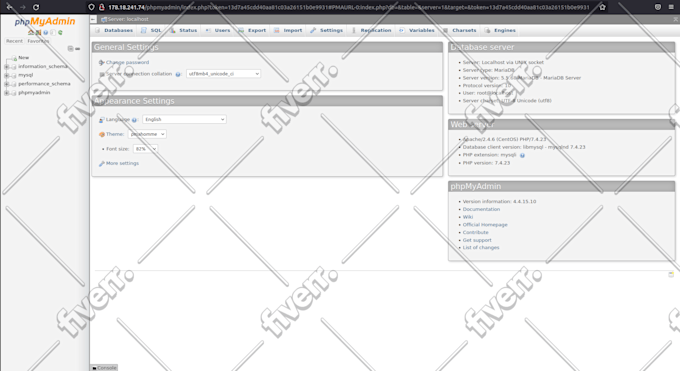Expand the performance_schema database node
The width and height of the screenshot is (680, 371).
pyautogui.click(x=7, y=84)
